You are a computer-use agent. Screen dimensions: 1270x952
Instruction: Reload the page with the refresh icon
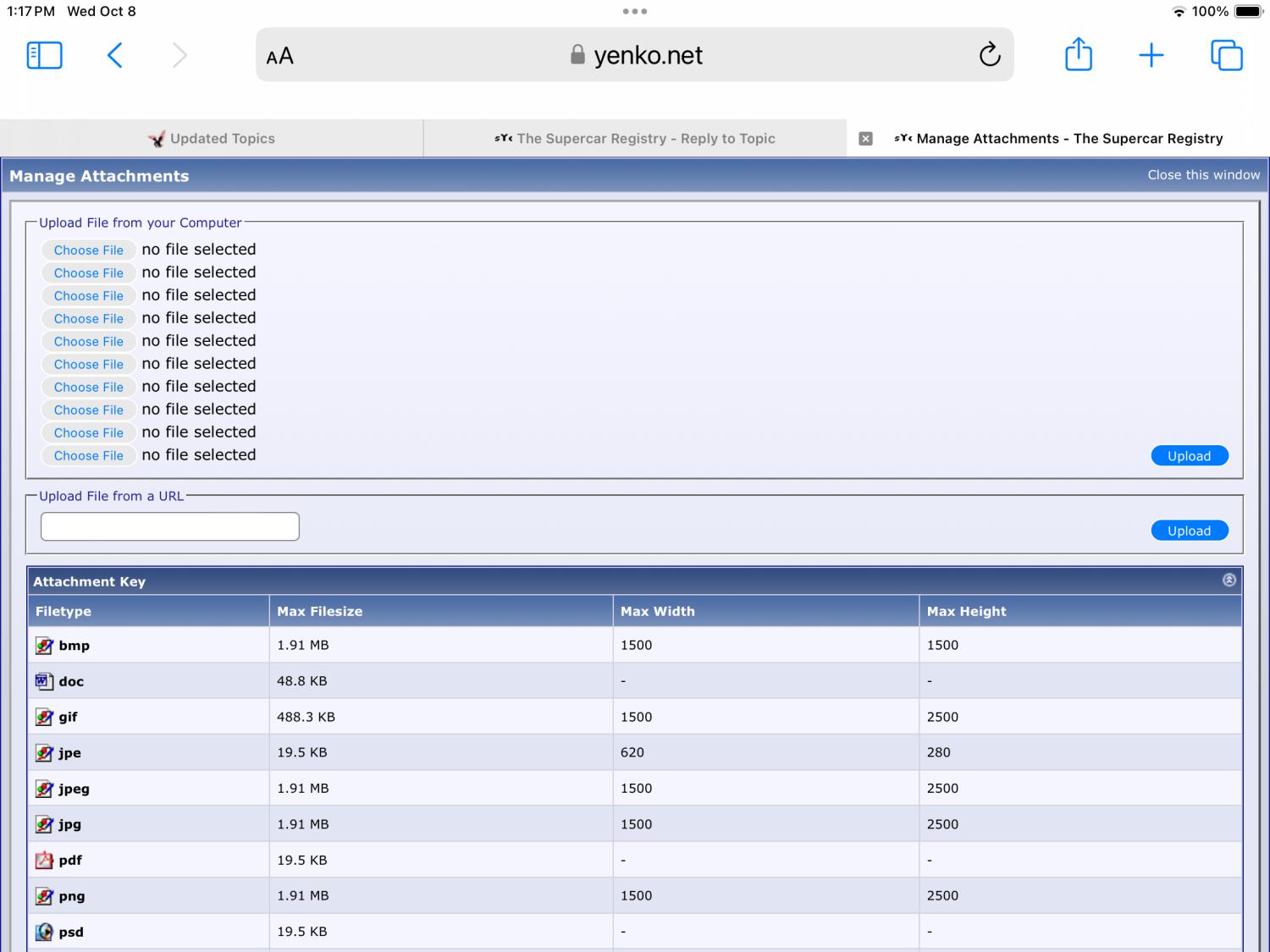click(x=989, y=56)
